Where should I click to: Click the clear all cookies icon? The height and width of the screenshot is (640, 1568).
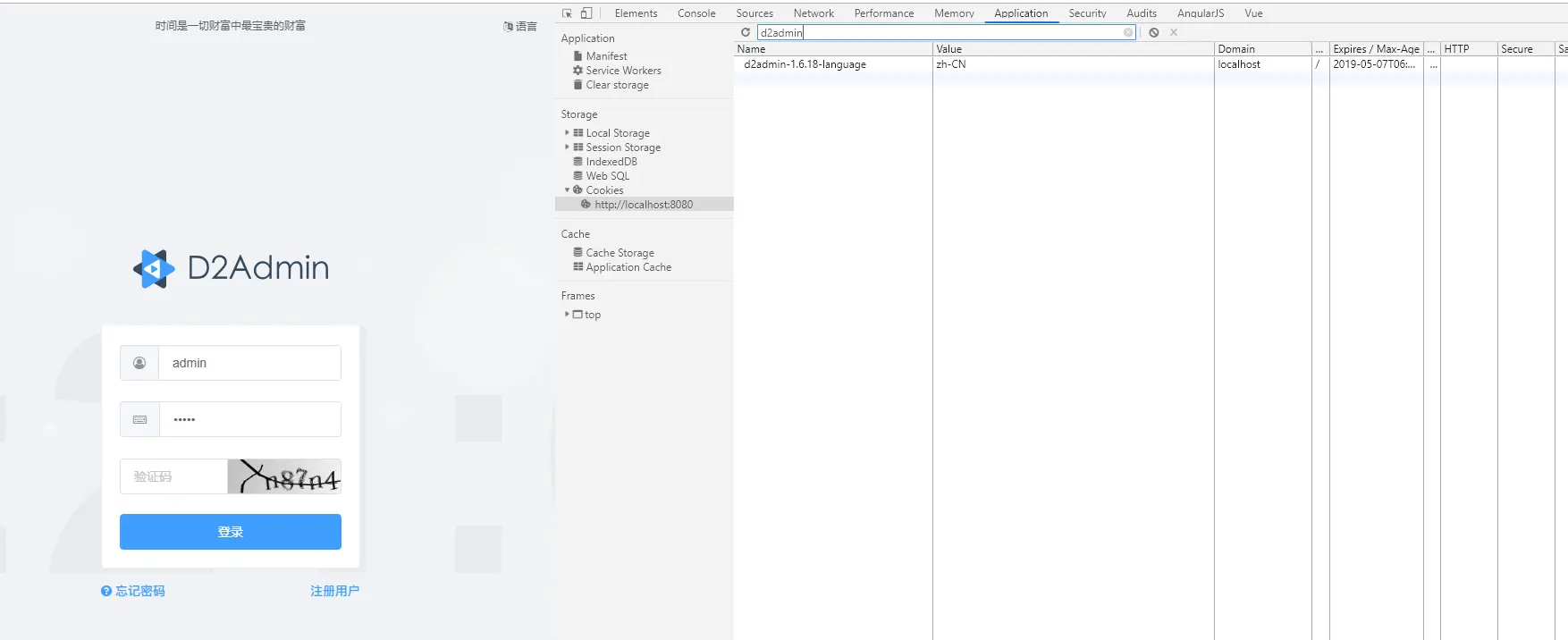tap(1154, 32)
